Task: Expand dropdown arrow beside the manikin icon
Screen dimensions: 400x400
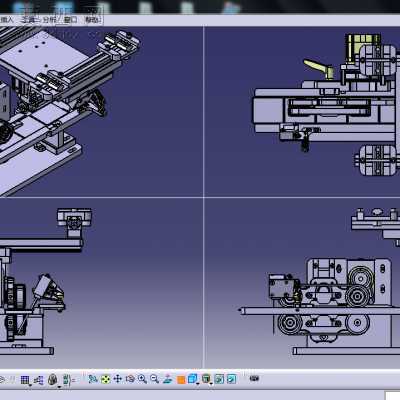Action: [x=58, y=386]
